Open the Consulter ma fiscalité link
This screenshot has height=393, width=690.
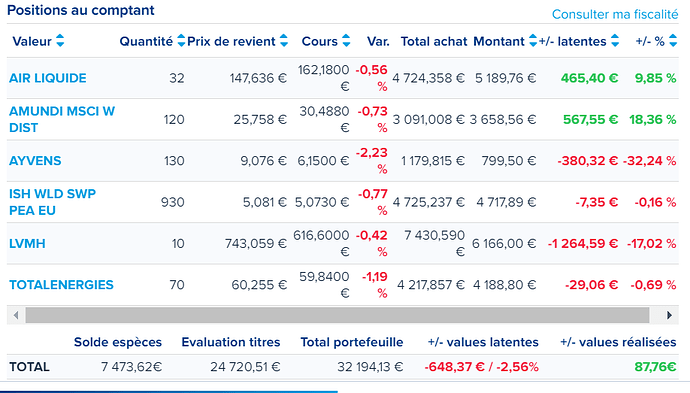coord(615,15)
